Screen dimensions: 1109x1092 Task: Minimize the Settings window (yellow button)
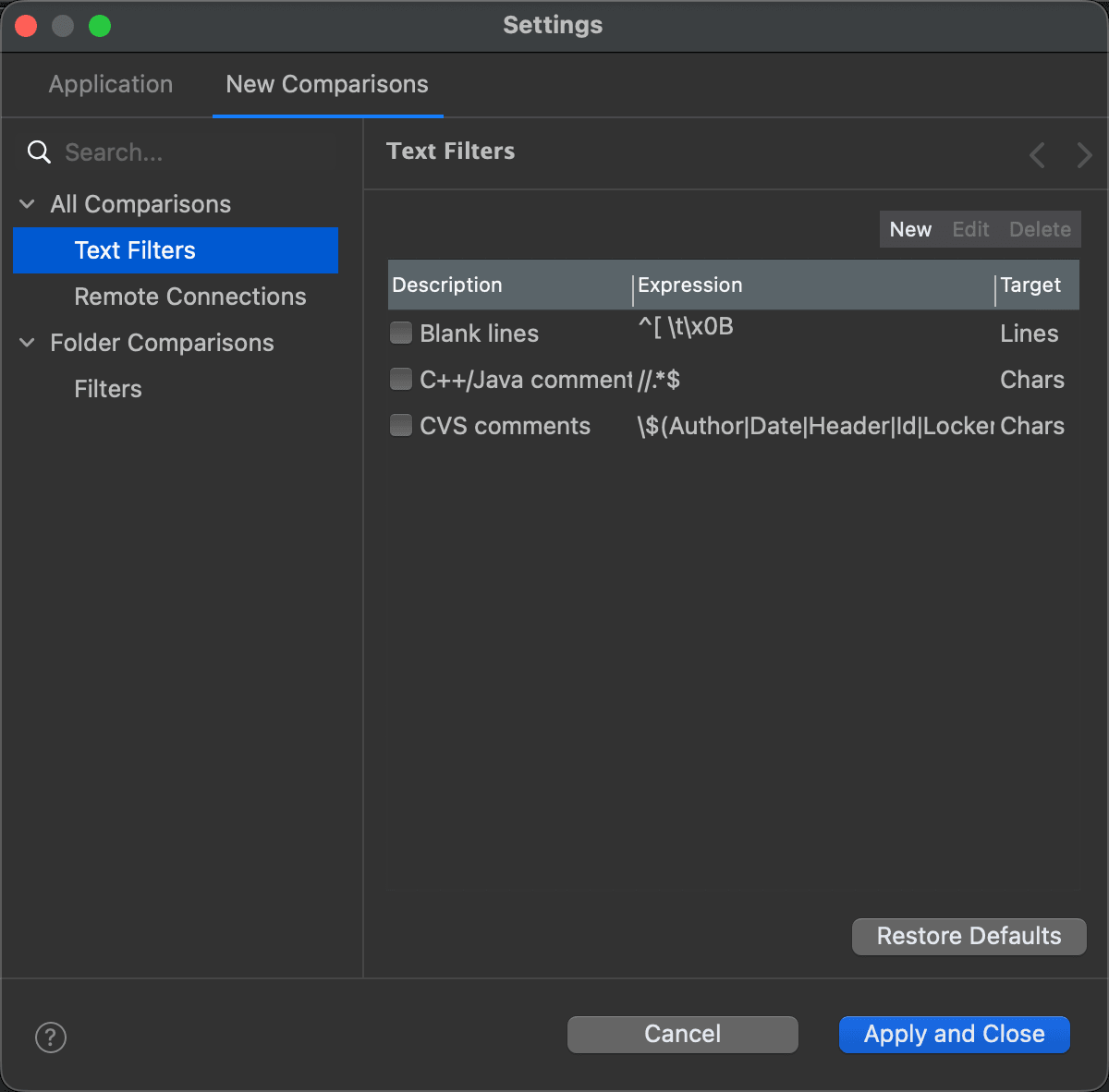(x=63, y=26)
